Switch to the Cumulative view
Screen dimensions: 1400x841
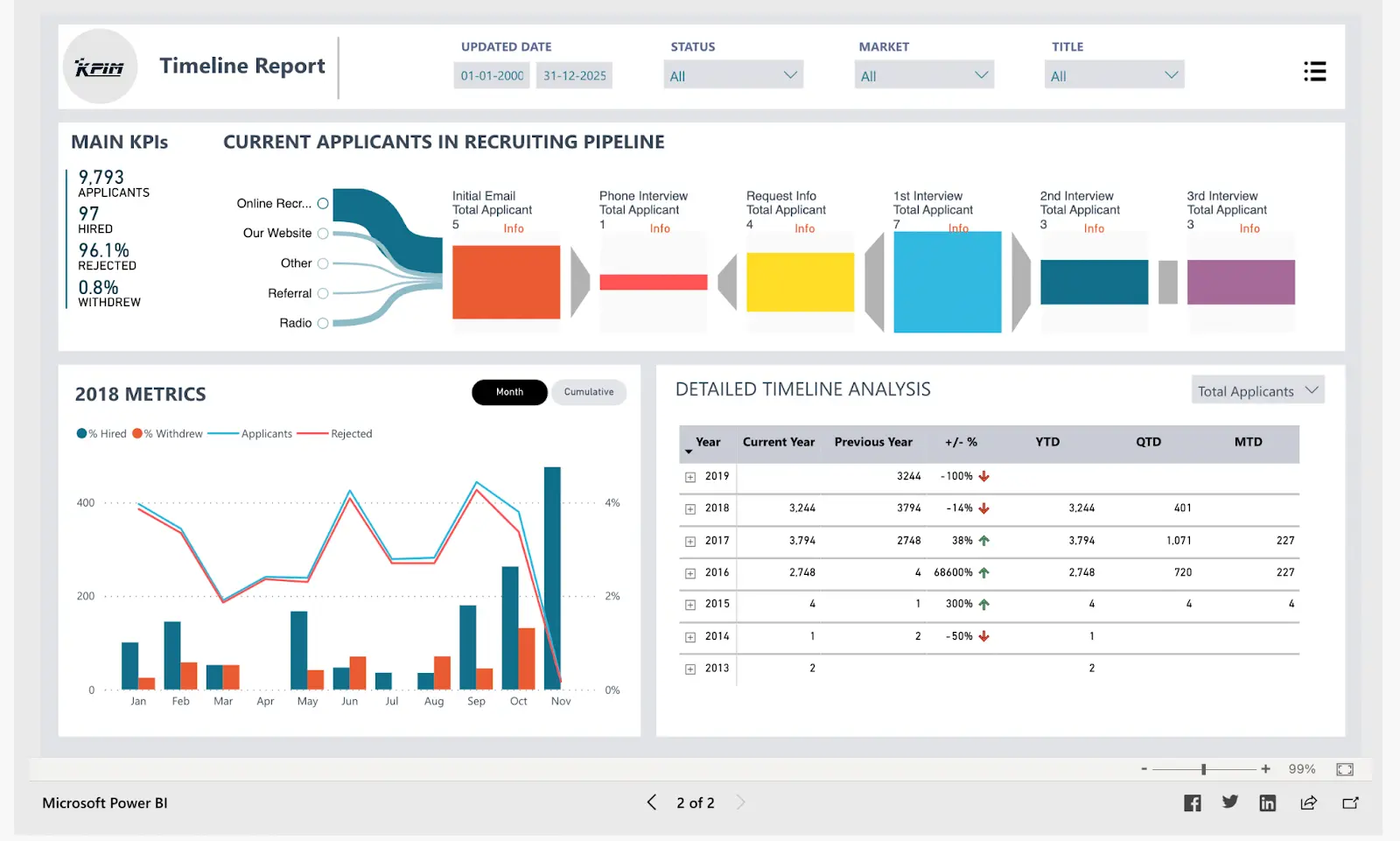(x=588, y=392)
